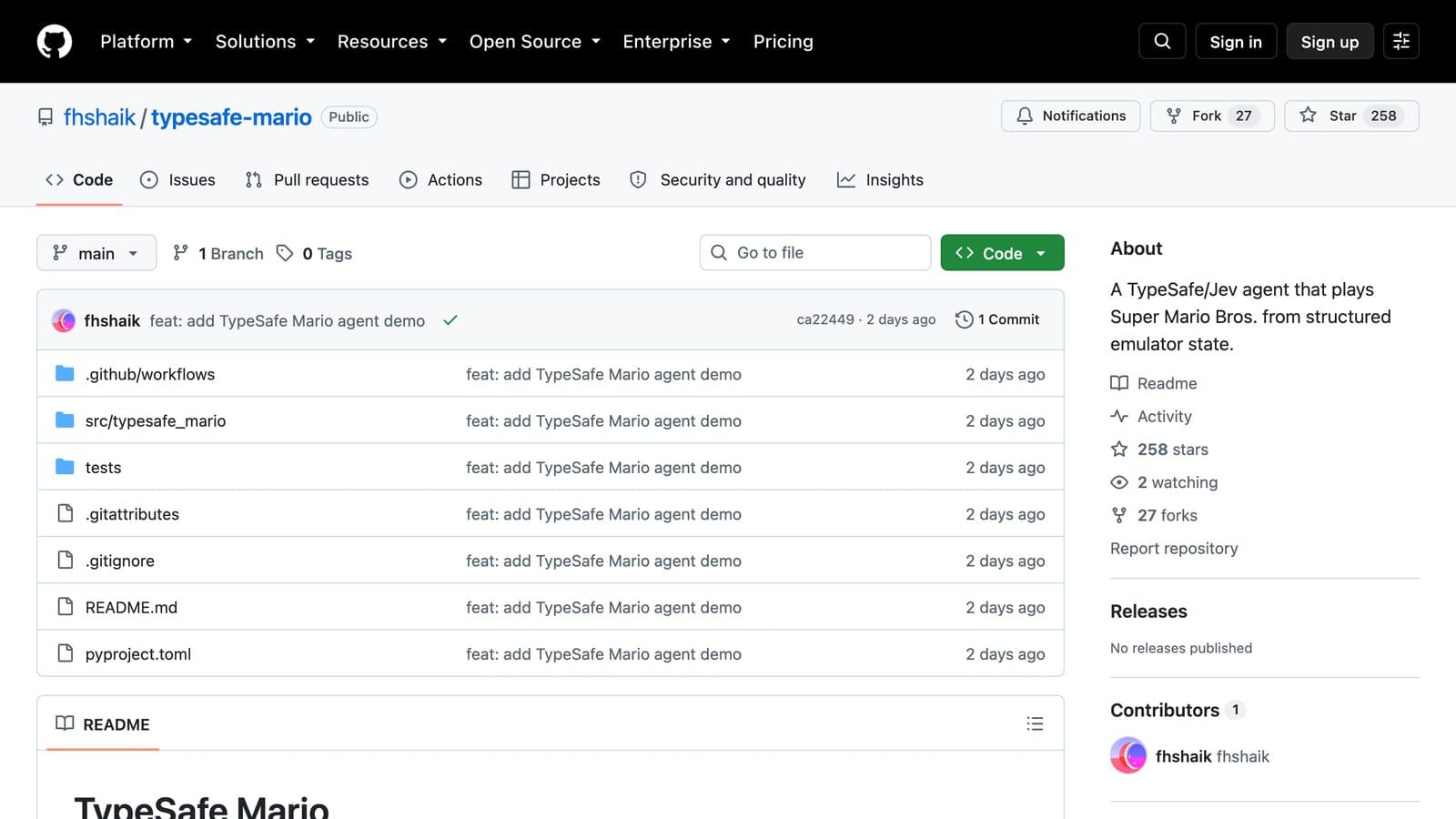Open the ca22449 commit hash link
This screenshot has width=1456, height=819.
pyautogui.click(x=825, y=319)
